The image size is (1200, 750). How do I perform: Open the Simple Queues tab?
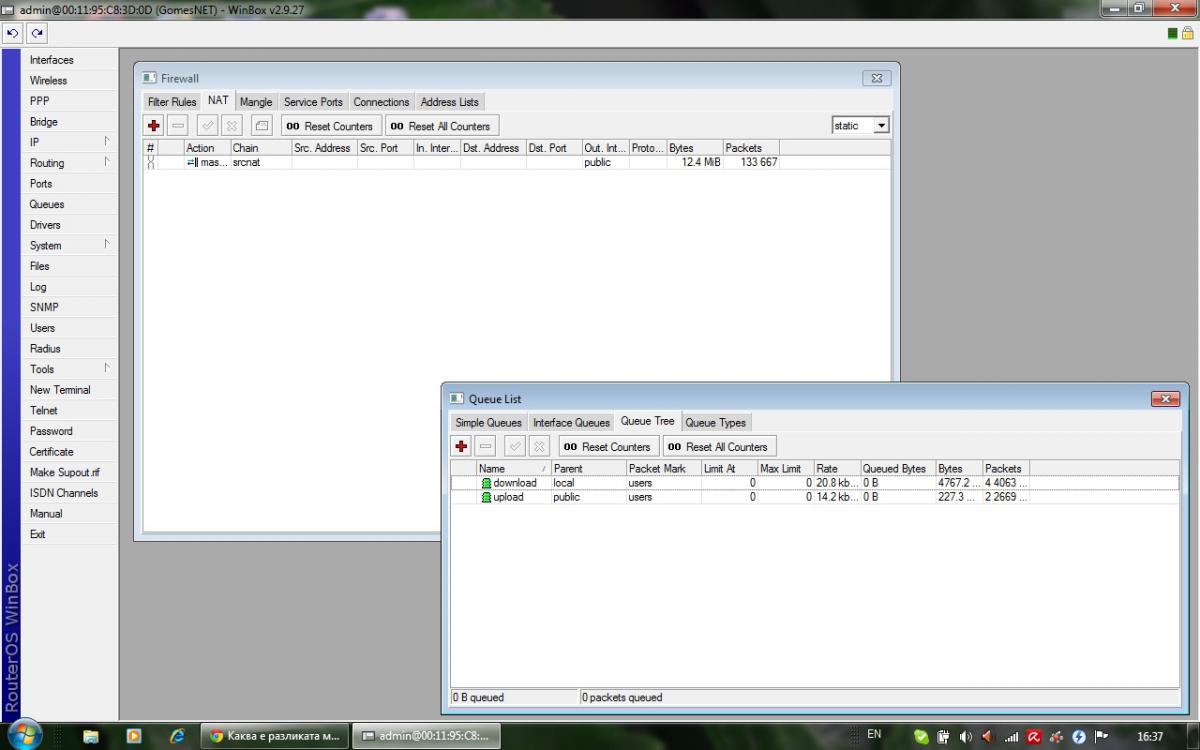point(488,423)
